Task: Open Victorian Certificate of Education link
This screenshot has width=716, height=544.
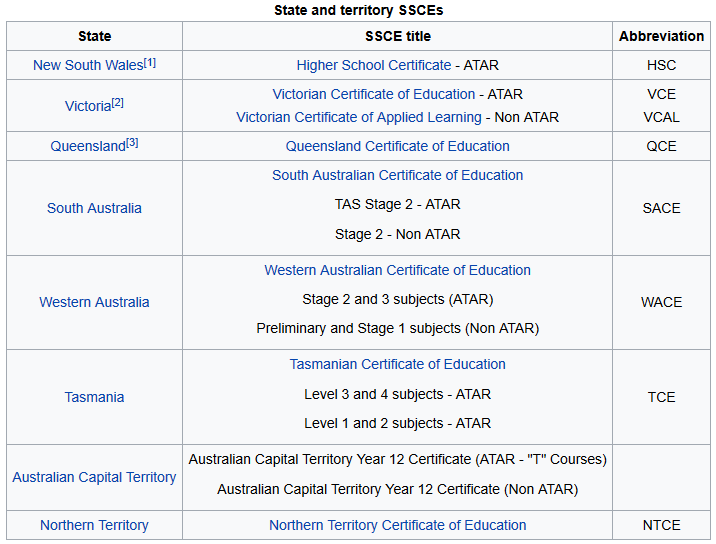Action: coord(374,94)
